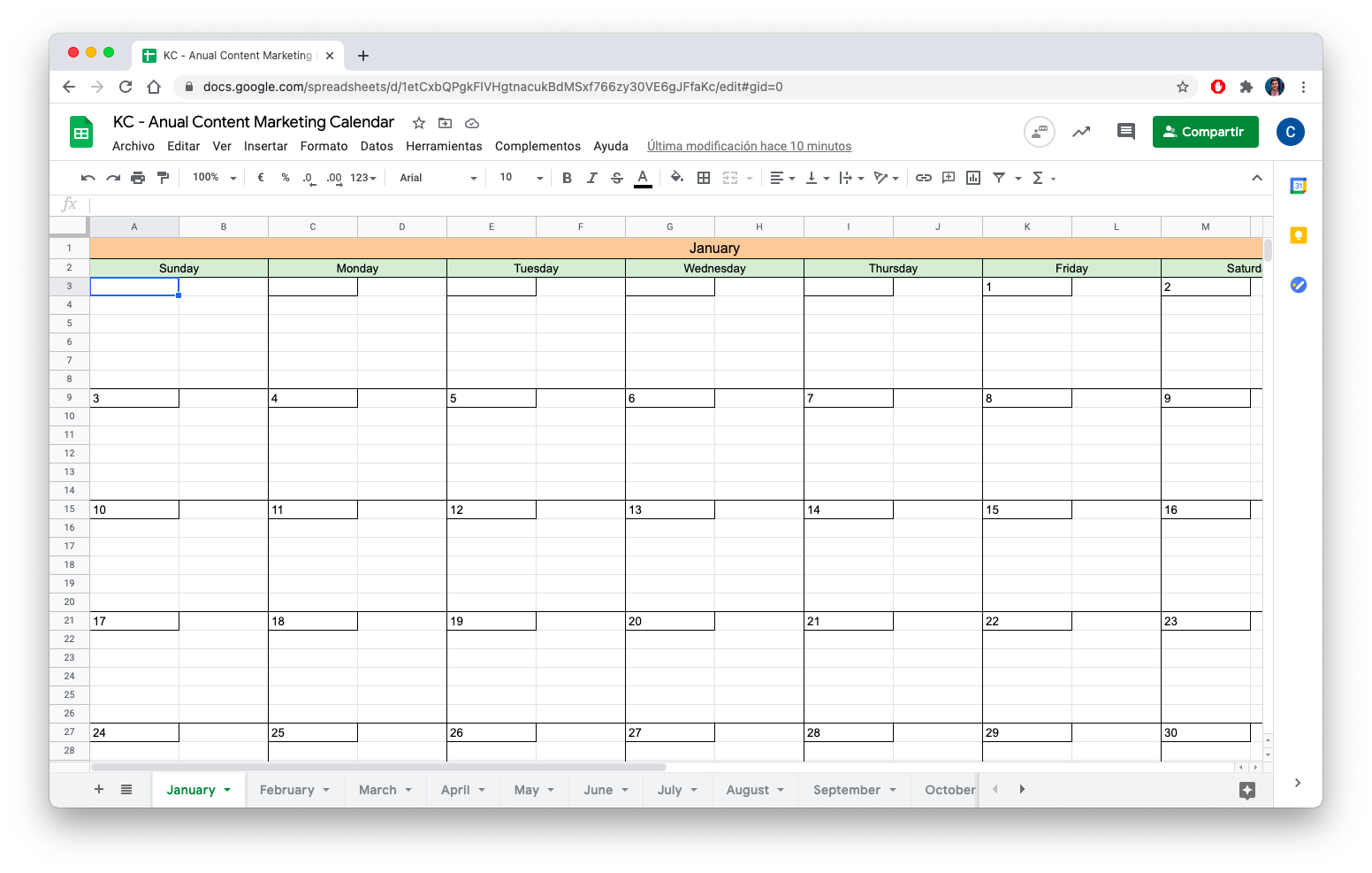Create a filter with funnel icon
Screen dimensions: 1372x873
[999, 178]
